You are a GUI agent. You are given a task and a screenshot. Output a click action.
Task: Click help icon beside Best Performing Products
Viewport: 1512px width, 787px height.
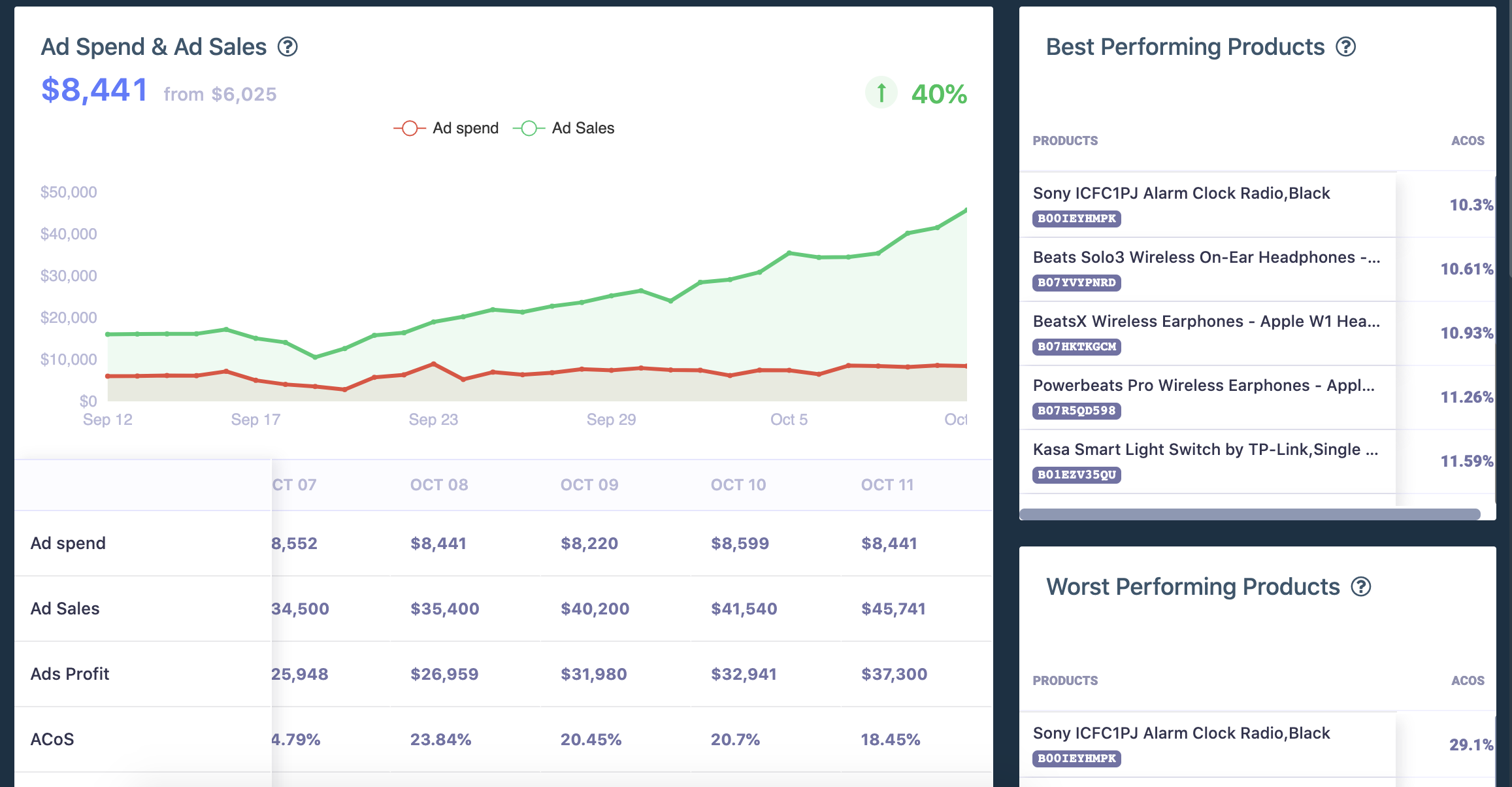pos(1345,47)
